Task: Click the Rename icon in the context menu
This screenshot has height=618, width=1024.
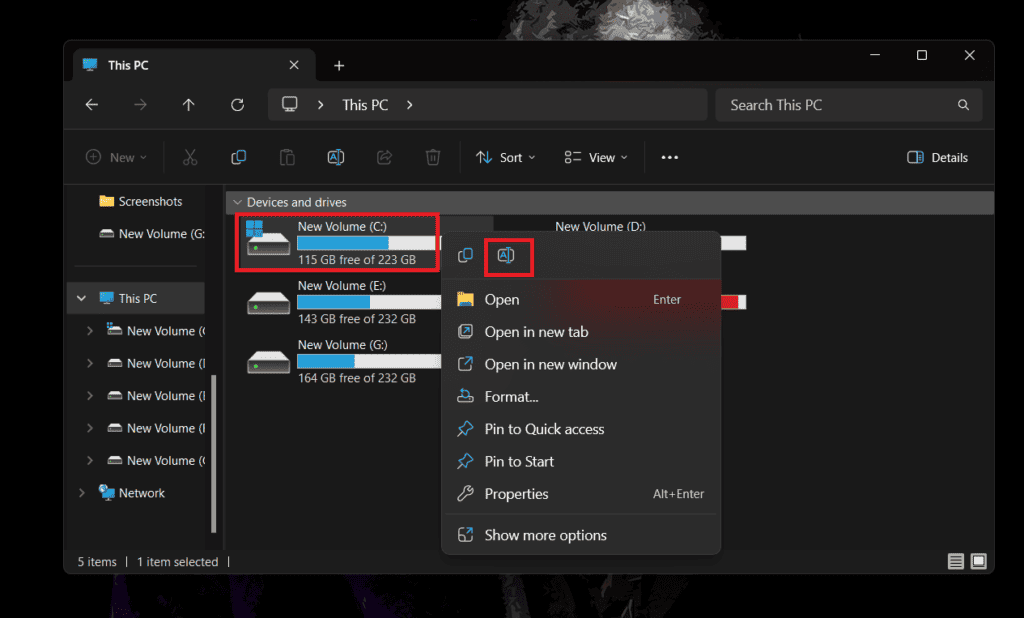Action: click(x=509, y=257)
